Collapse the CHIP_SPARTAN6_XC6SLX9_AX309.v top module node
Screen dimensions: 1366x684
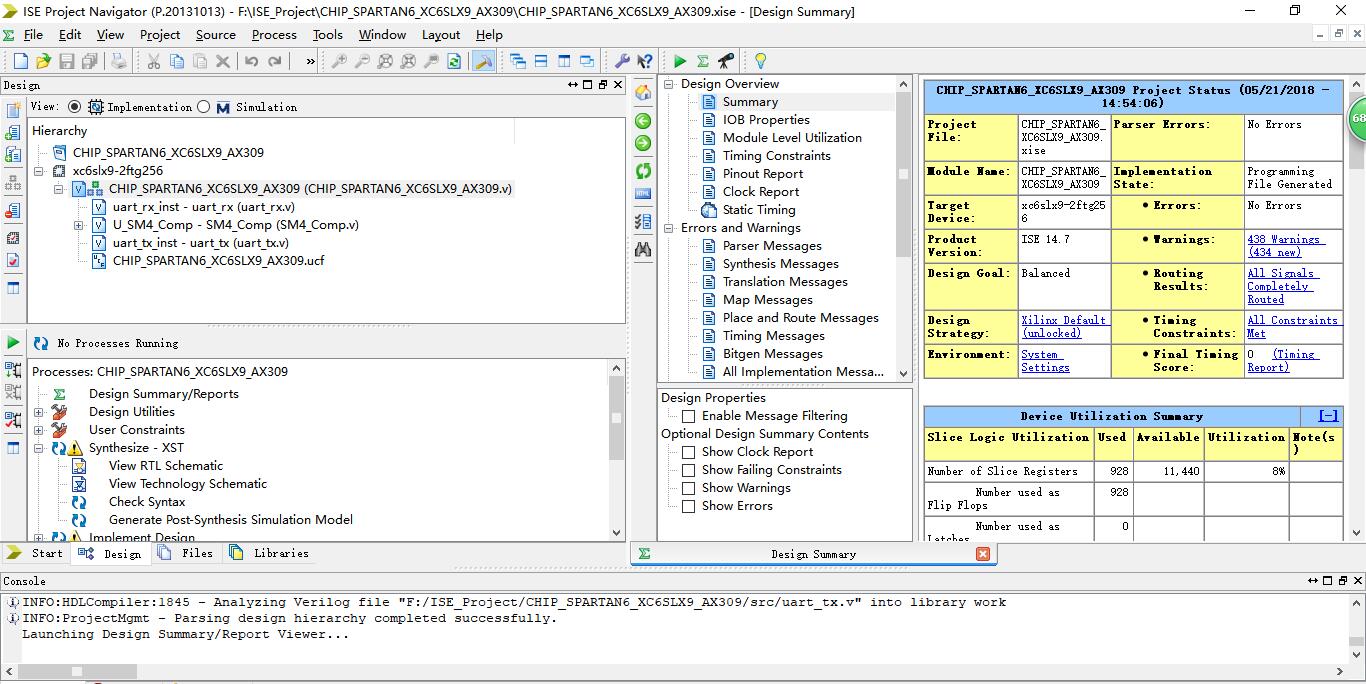61,189
